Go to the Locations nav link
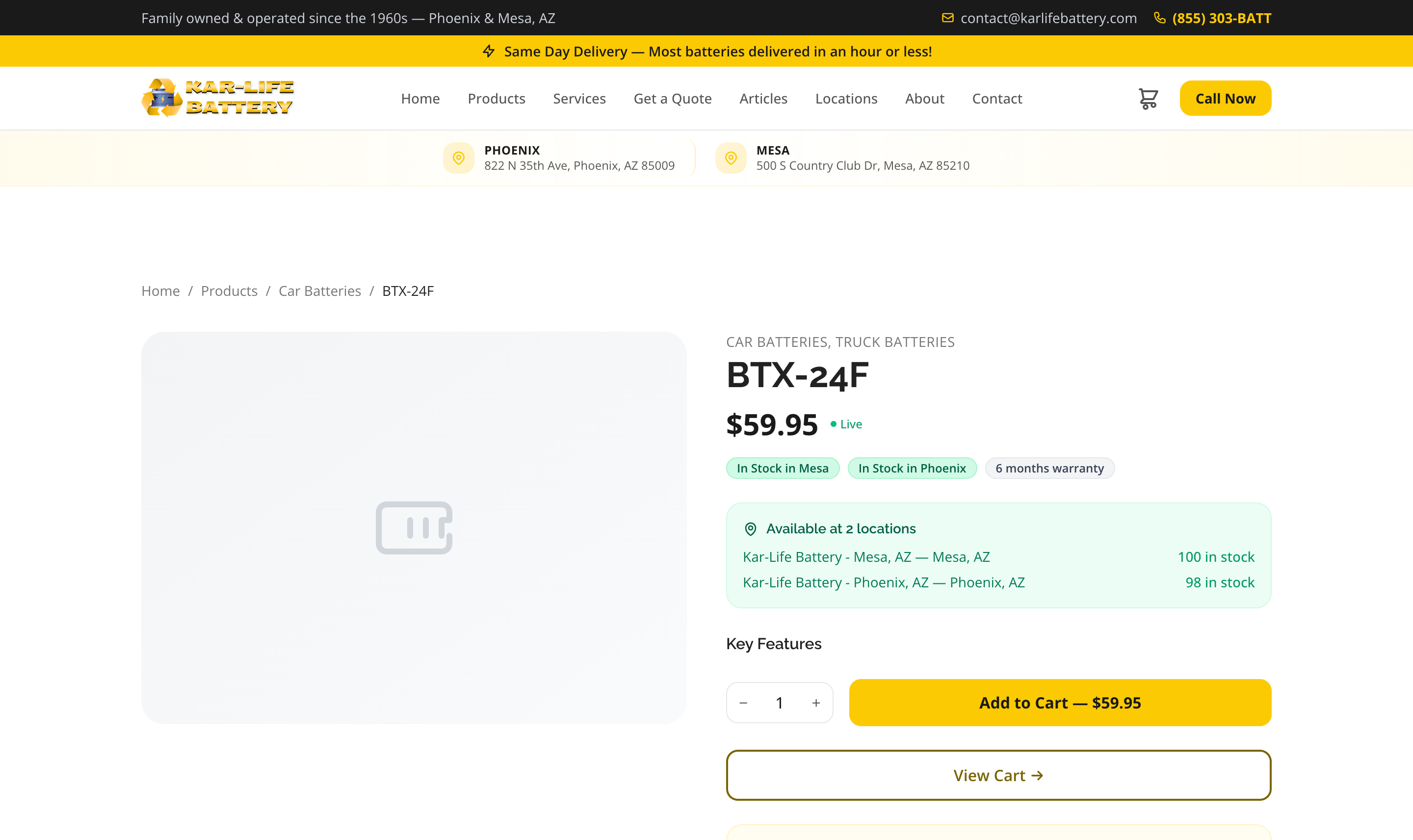 [x=846, y=99]
